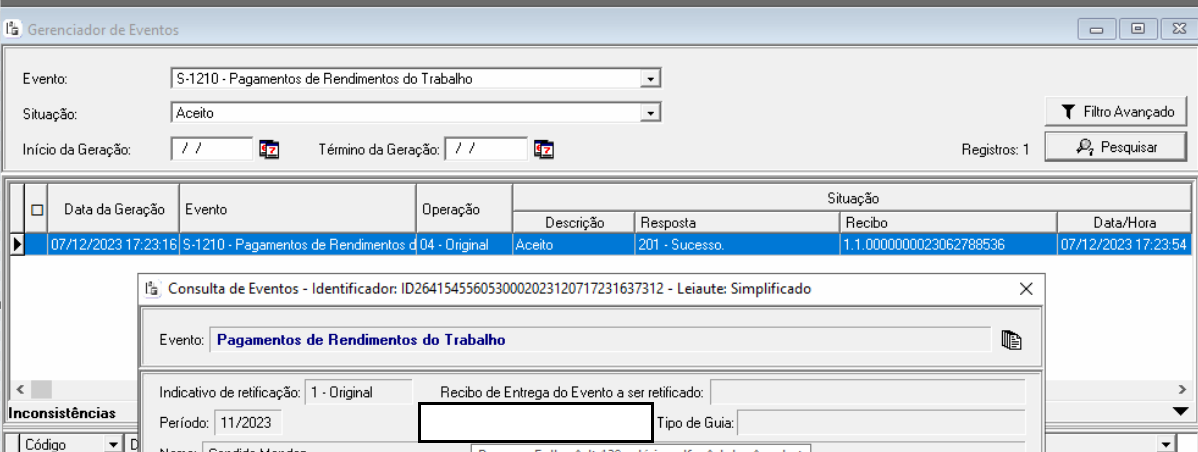Open the Filtro Avançado button
The image size is (1198, 452).
coord(1116,112)
